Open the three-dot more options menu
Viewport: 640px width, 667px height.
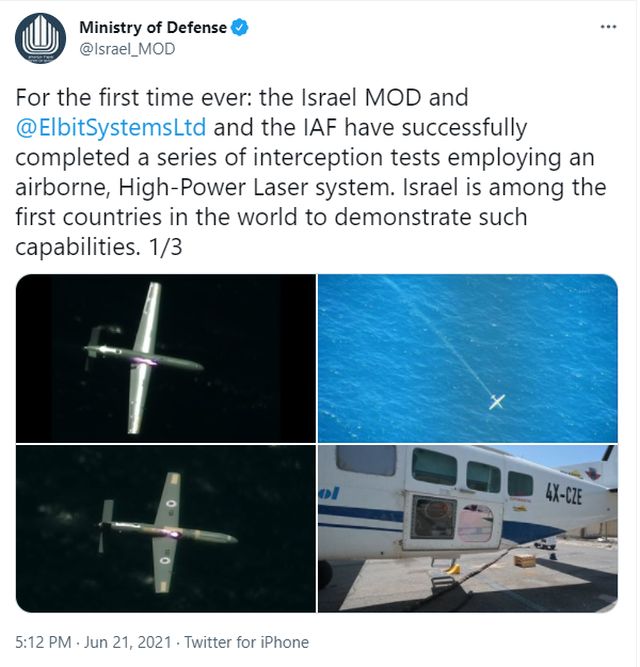coord(608,27)
